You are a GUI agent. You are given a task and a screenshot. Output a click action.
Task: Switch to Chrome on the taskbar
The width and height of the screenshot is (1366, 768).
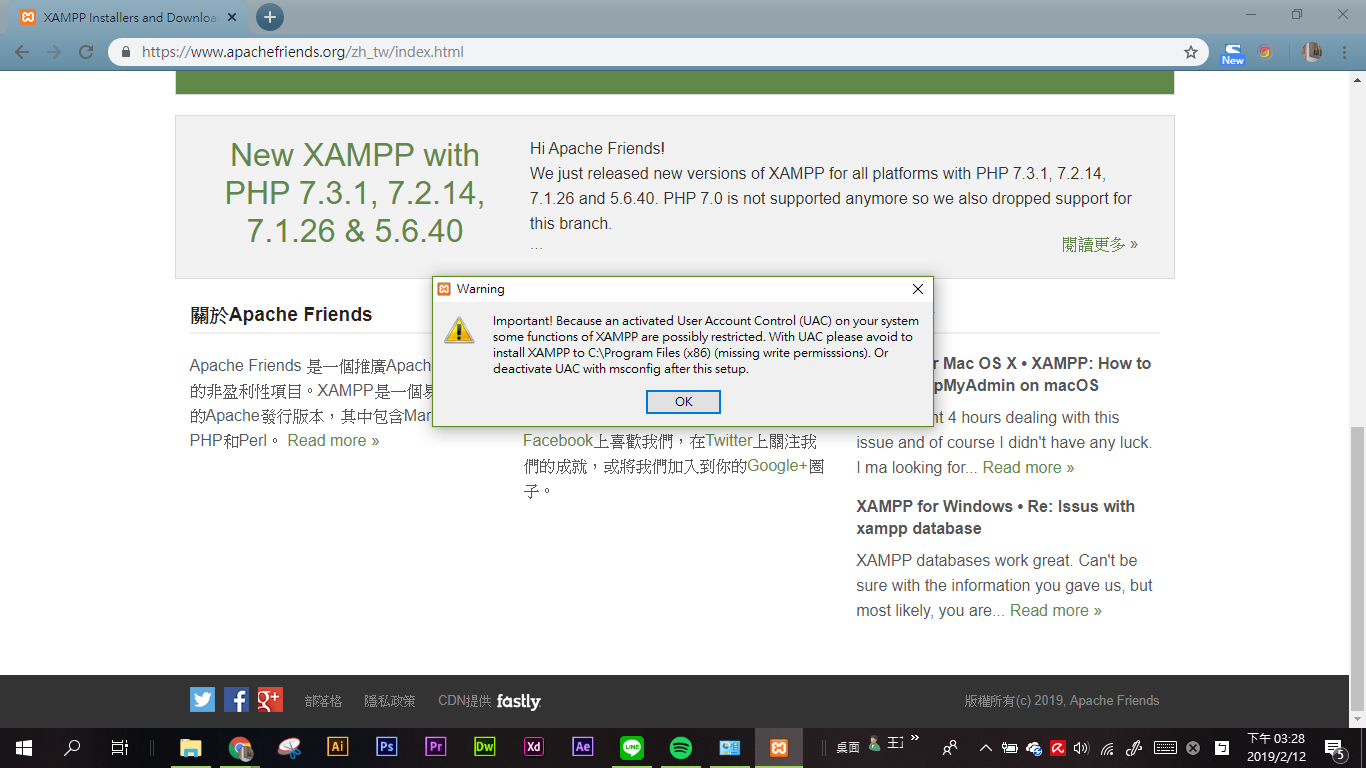pyautogui.click(x=240, y=747)
